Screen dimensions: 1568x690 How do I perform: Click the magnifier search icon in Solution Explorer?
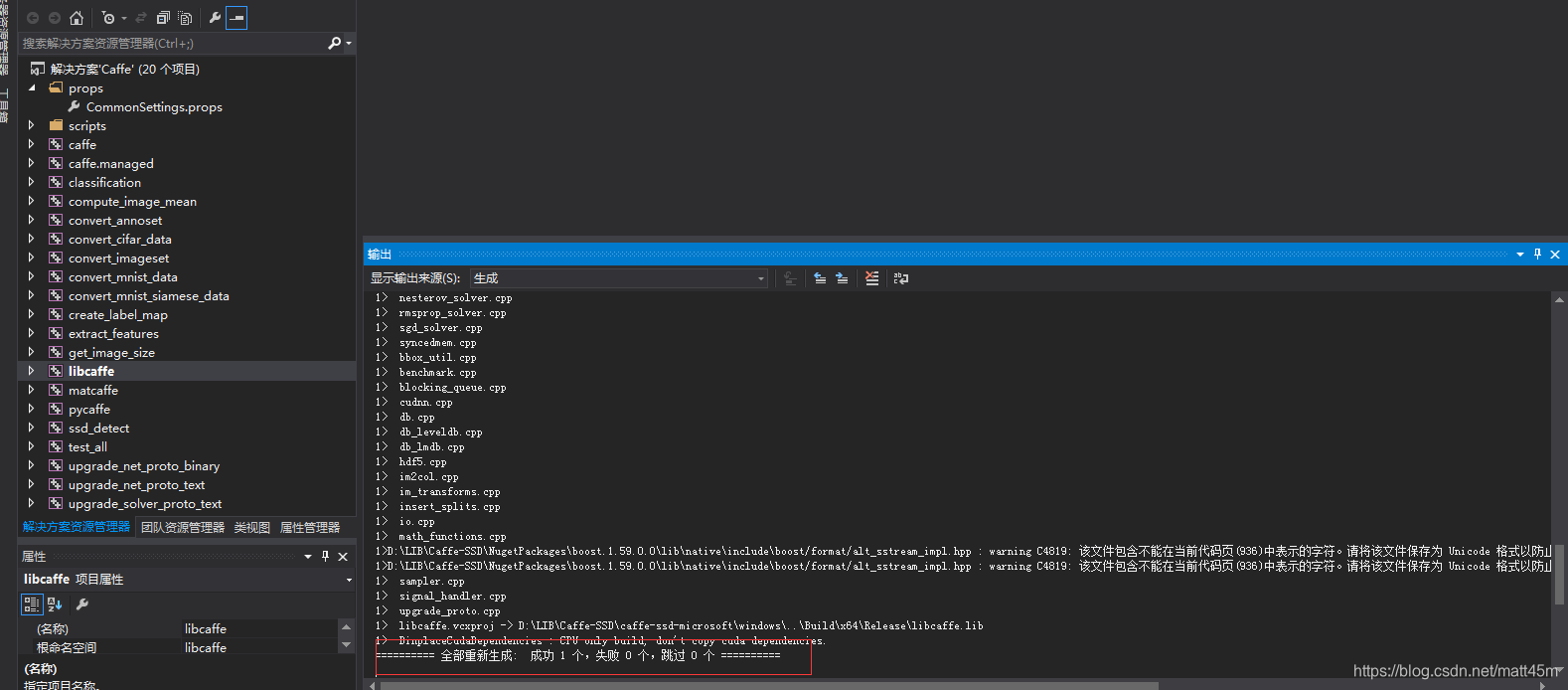(x=334, y=43)
